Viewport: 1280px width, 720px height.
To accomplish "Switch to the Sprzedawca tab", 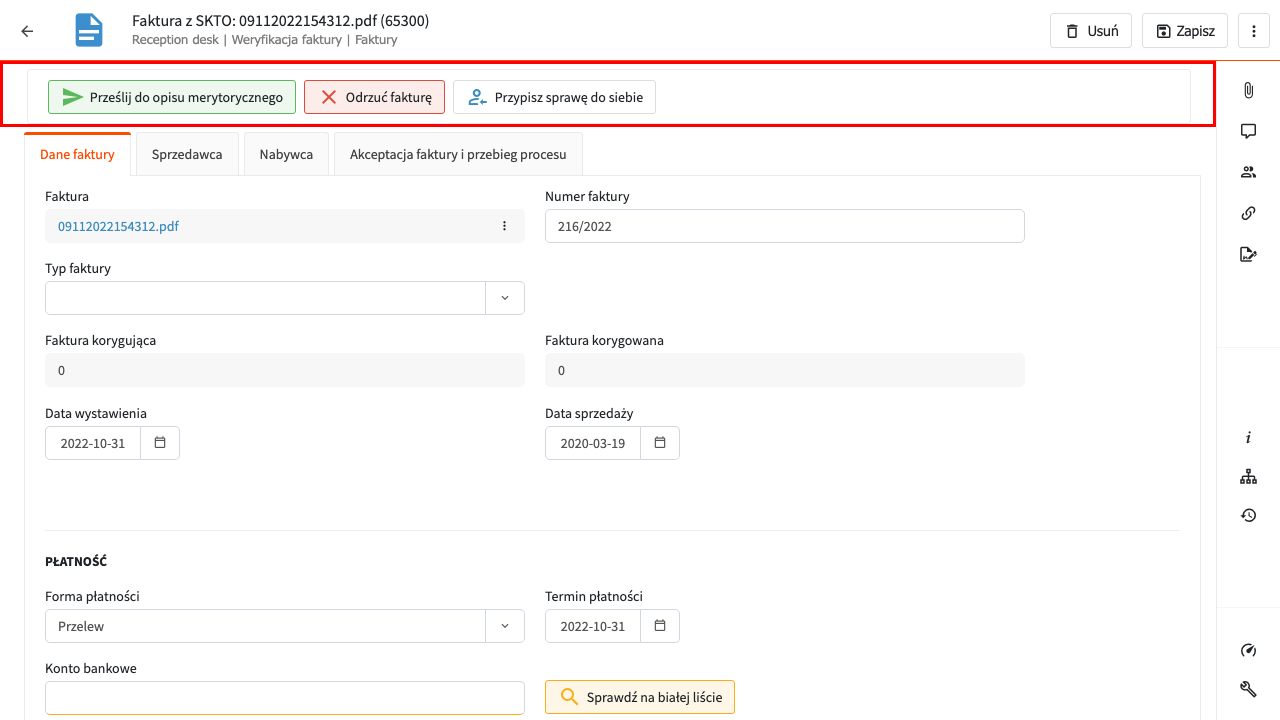I will pos(187,155).
